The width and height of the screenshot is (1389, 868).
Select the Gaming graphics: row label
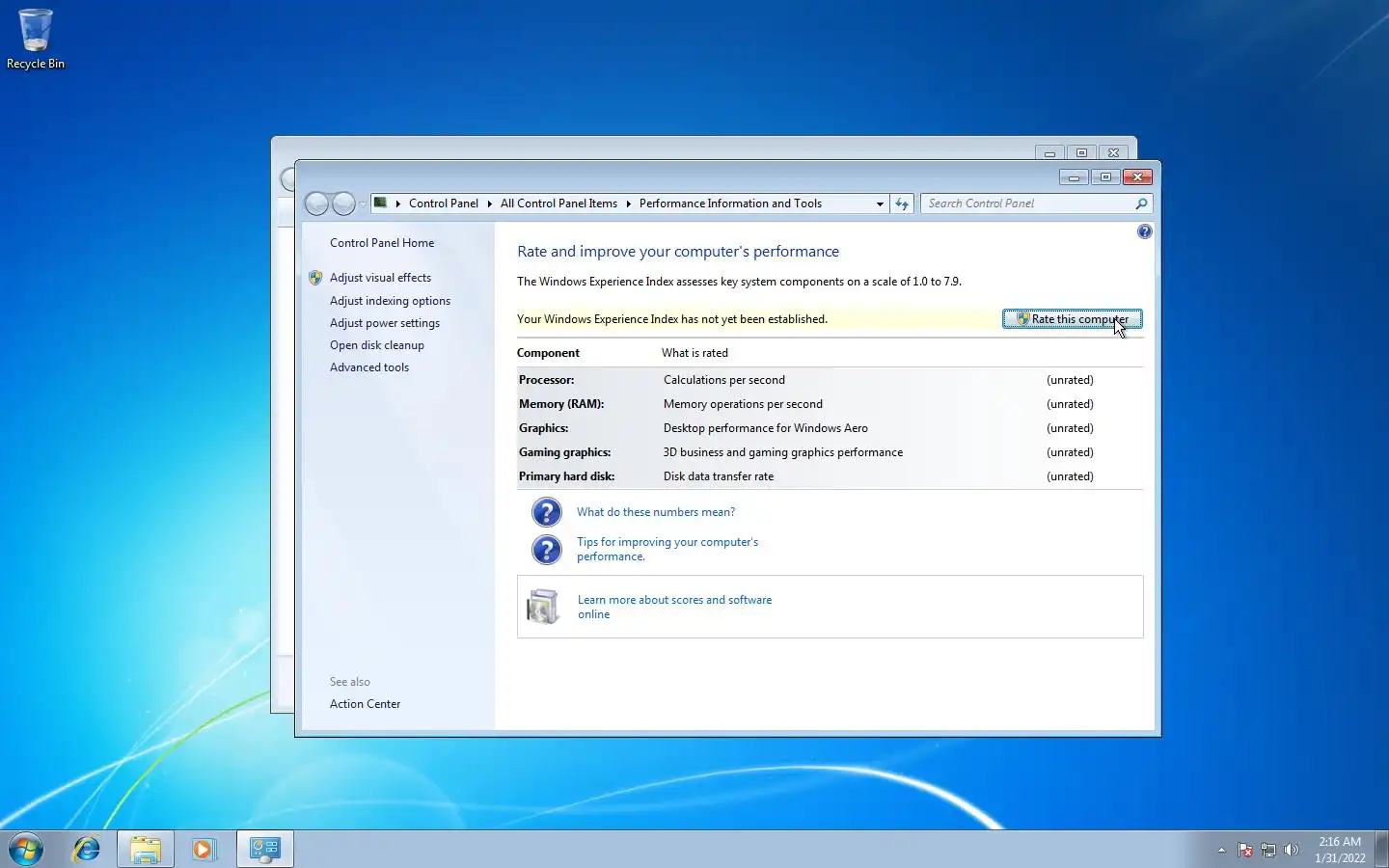[x=564, y=452]
